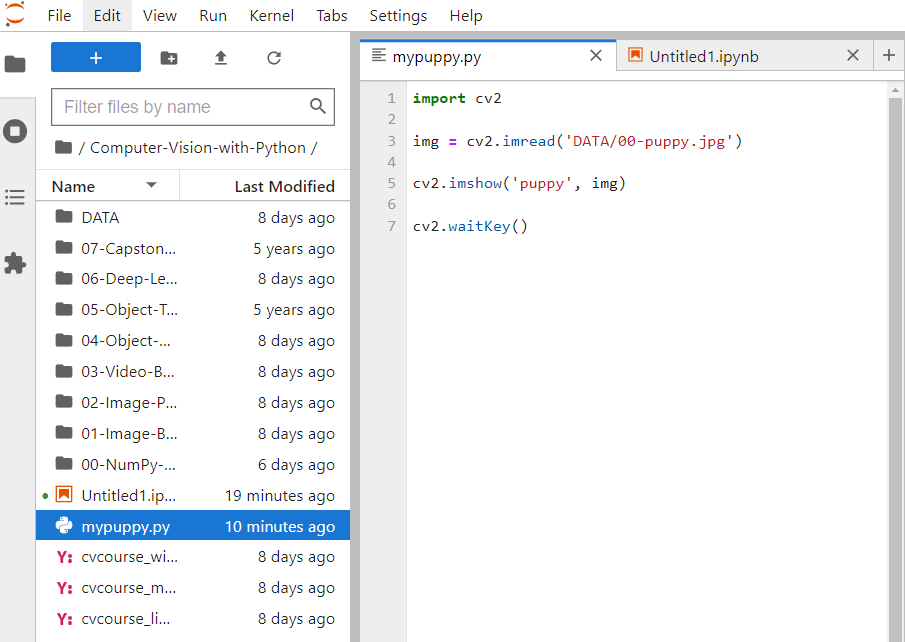Image resolution: width=905 pixels, height=642 pixels.
Task: Select the 02-Image-P... folder
Action: point(193,402)
